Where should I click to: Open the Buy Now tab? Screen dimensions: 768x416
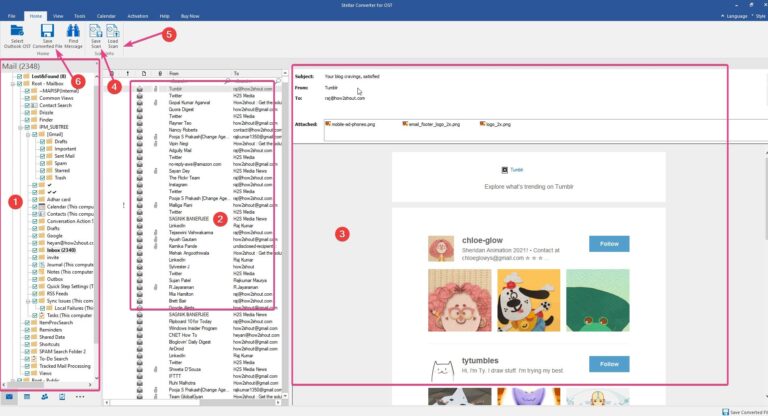click(190, 16)
